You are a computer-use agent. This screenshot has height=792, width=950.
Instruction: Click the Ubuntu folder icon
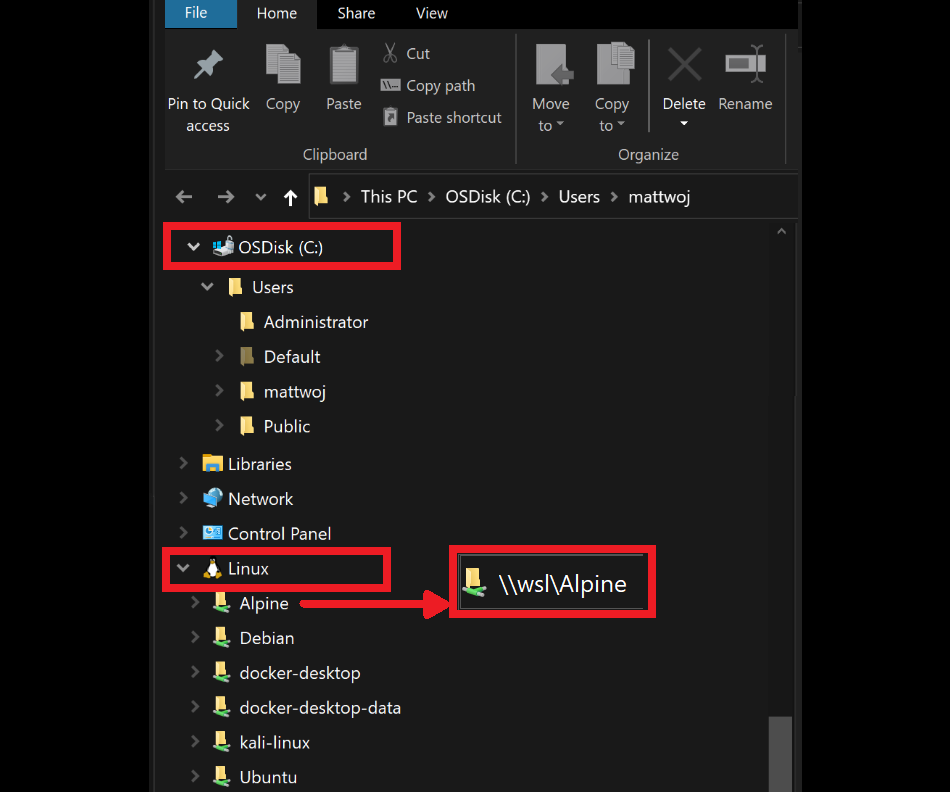point(221,776)
